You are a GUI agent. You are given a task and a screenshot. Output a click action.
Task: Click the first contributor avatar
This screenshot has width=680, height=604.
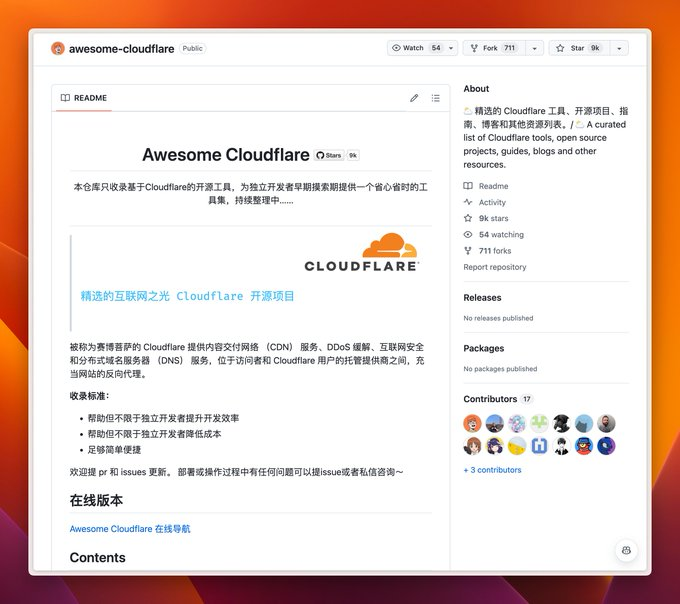pyautogui.click(x=472, y=423)
